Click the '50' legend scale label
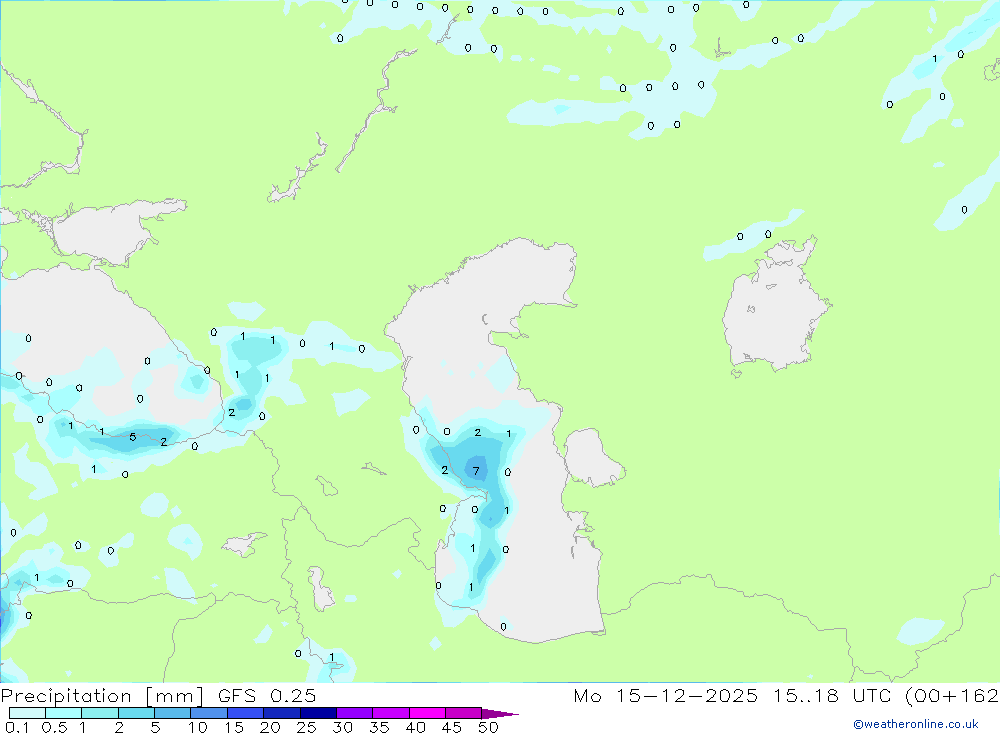 (x=488, y=727)
